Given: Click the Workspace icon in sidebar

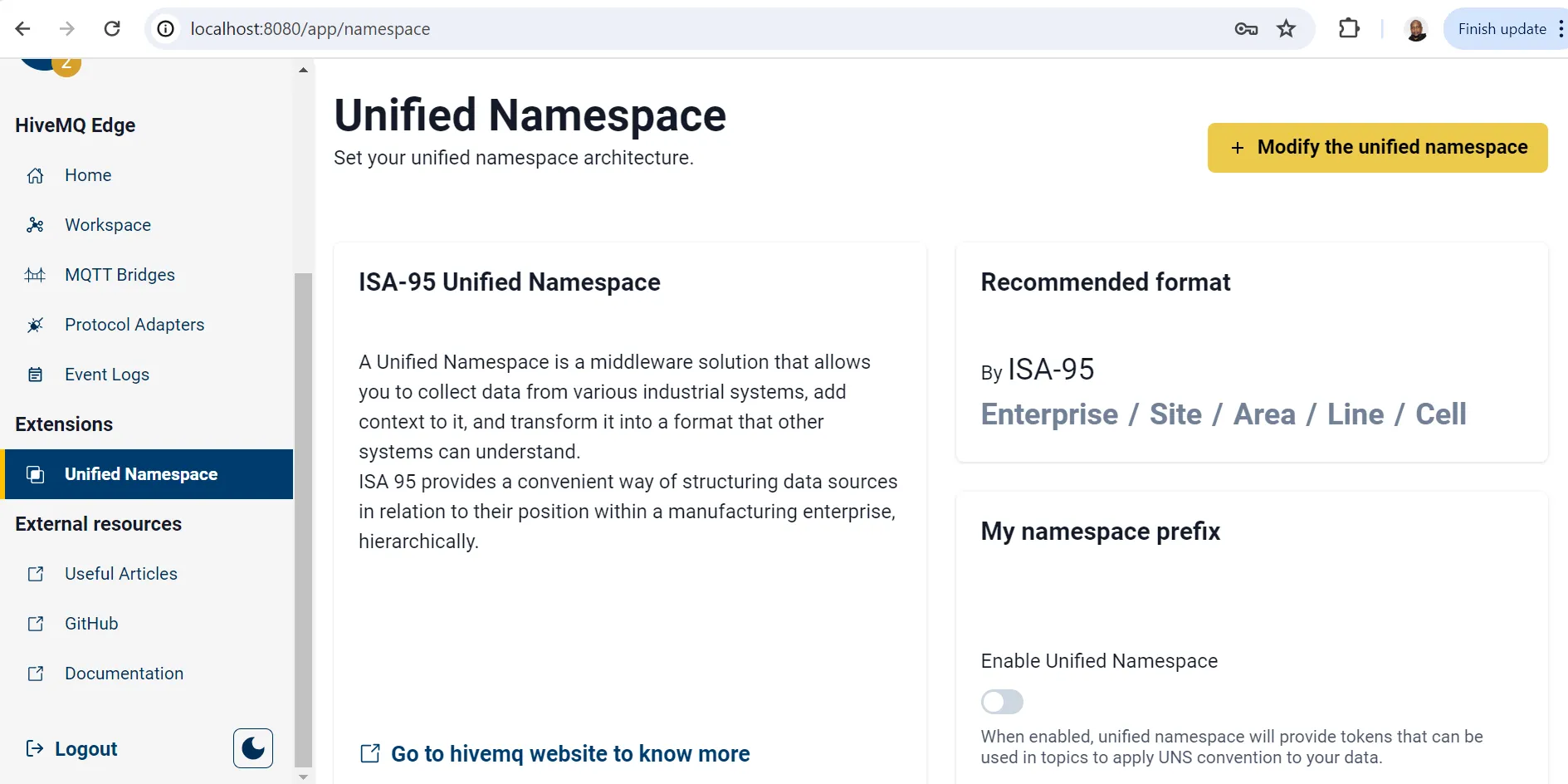Looking at the screenshot, I should [35, 225].
